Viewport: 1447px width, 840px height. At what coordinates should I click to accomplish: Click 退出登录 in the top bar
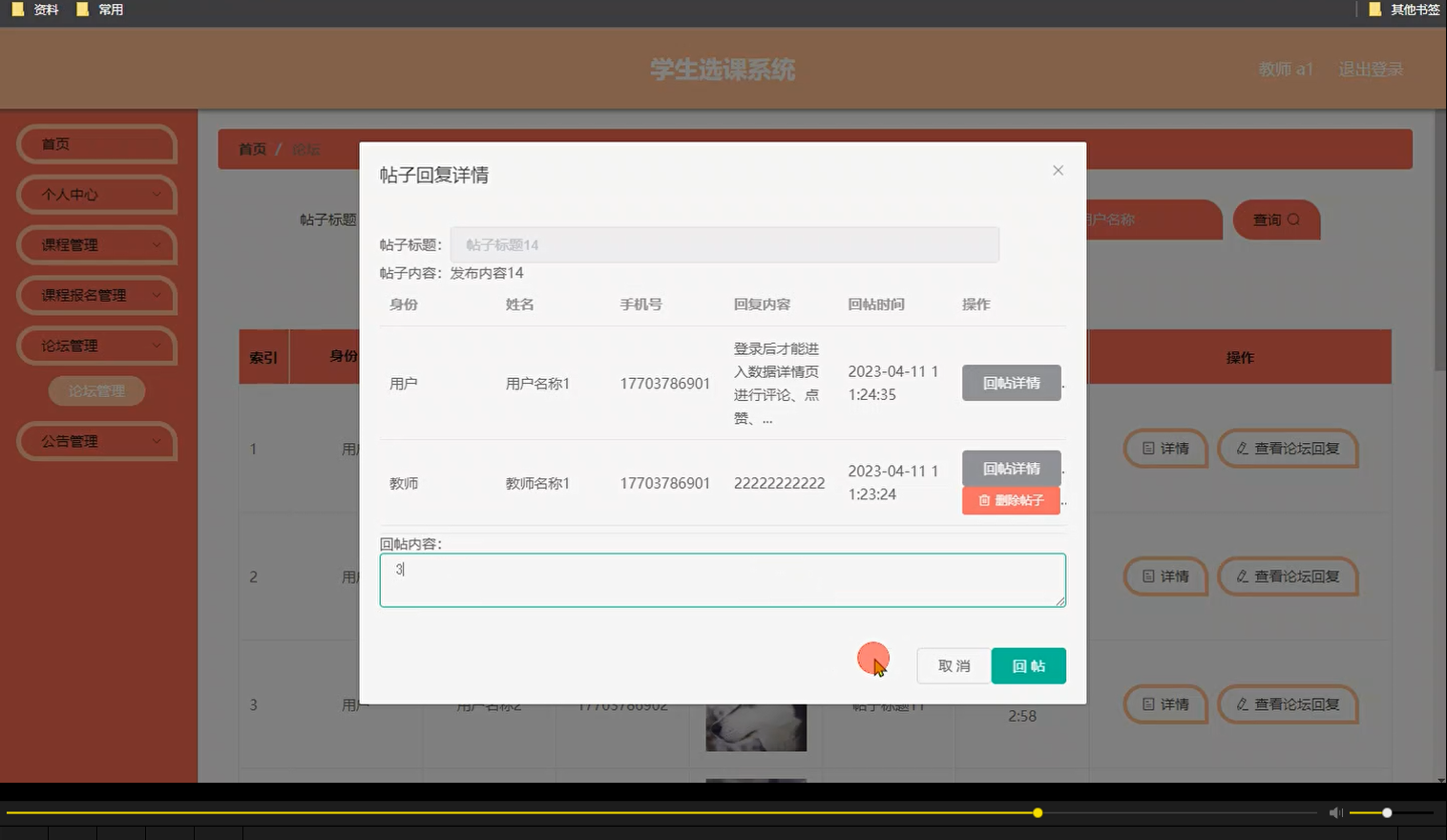point(1371,69)
